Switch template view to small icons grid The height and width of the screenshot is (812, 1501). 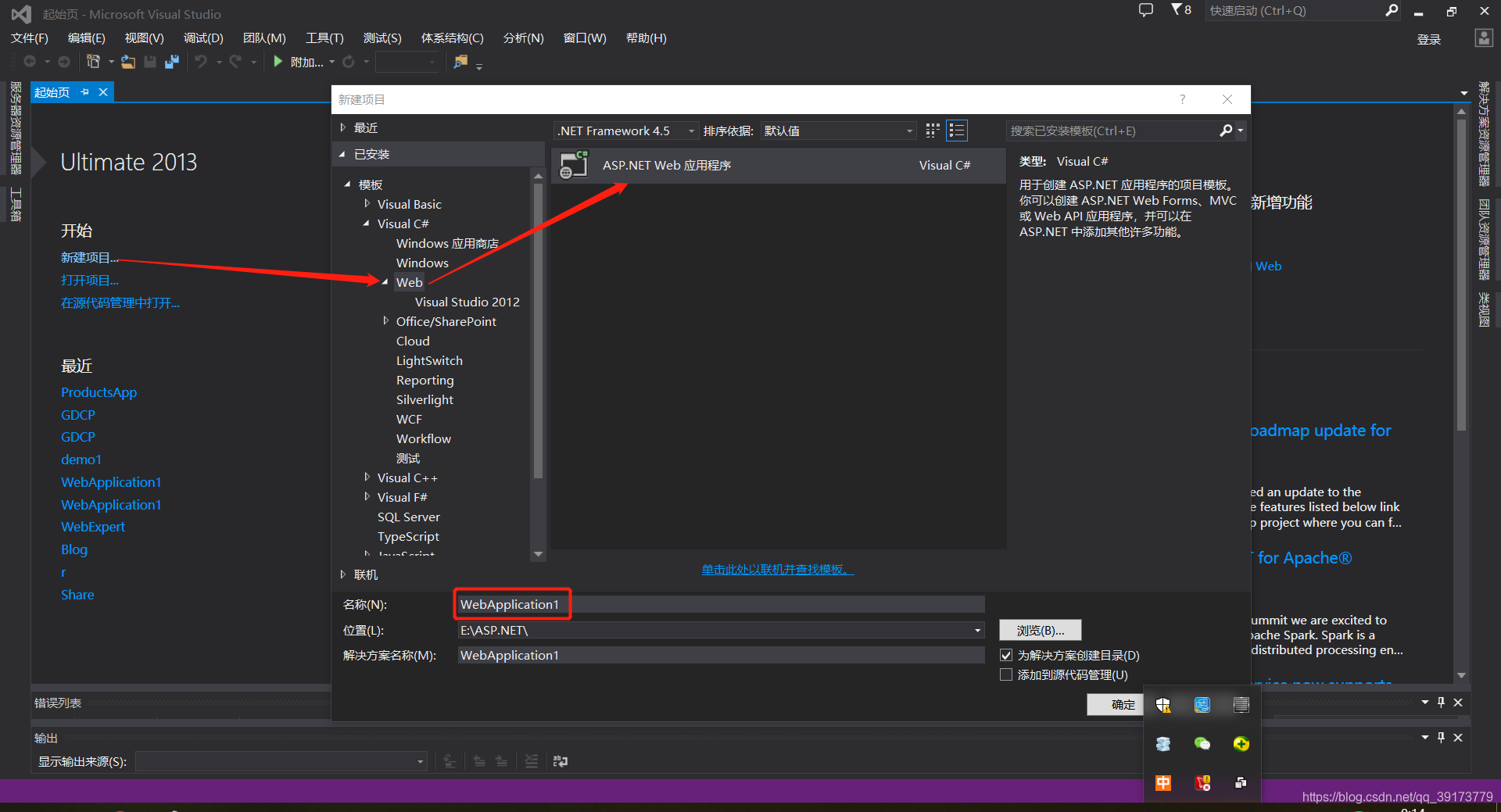(933, 131)
